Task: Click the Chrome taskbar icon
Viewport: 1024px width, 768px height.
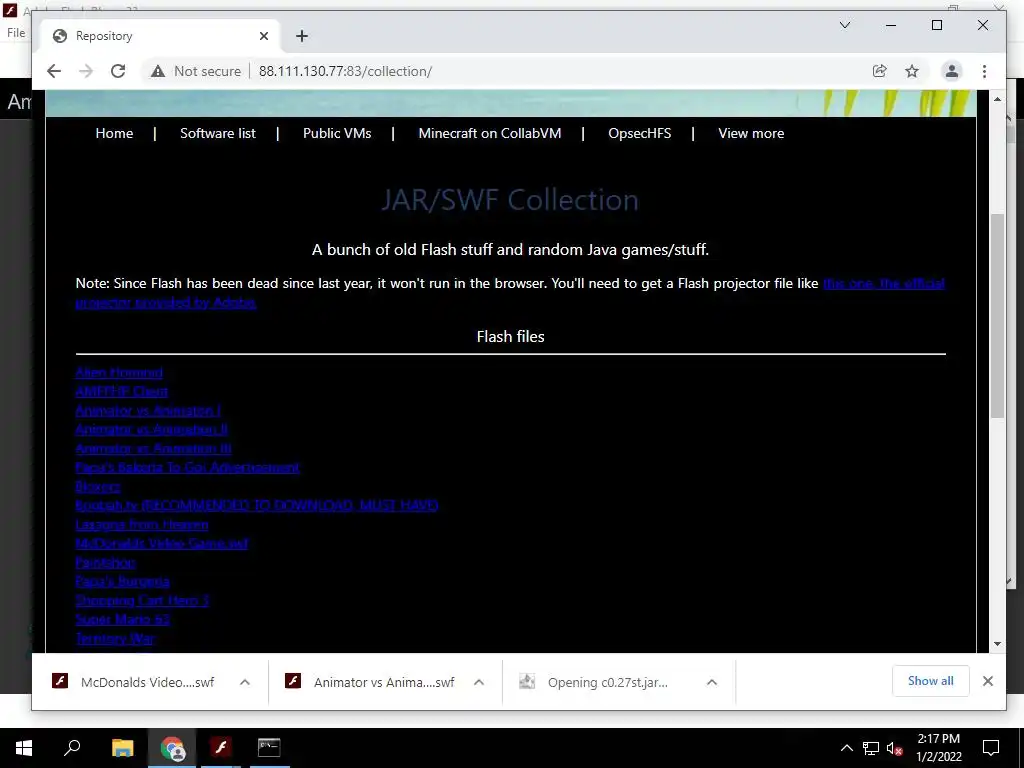Action: click(x=172, y=748)
